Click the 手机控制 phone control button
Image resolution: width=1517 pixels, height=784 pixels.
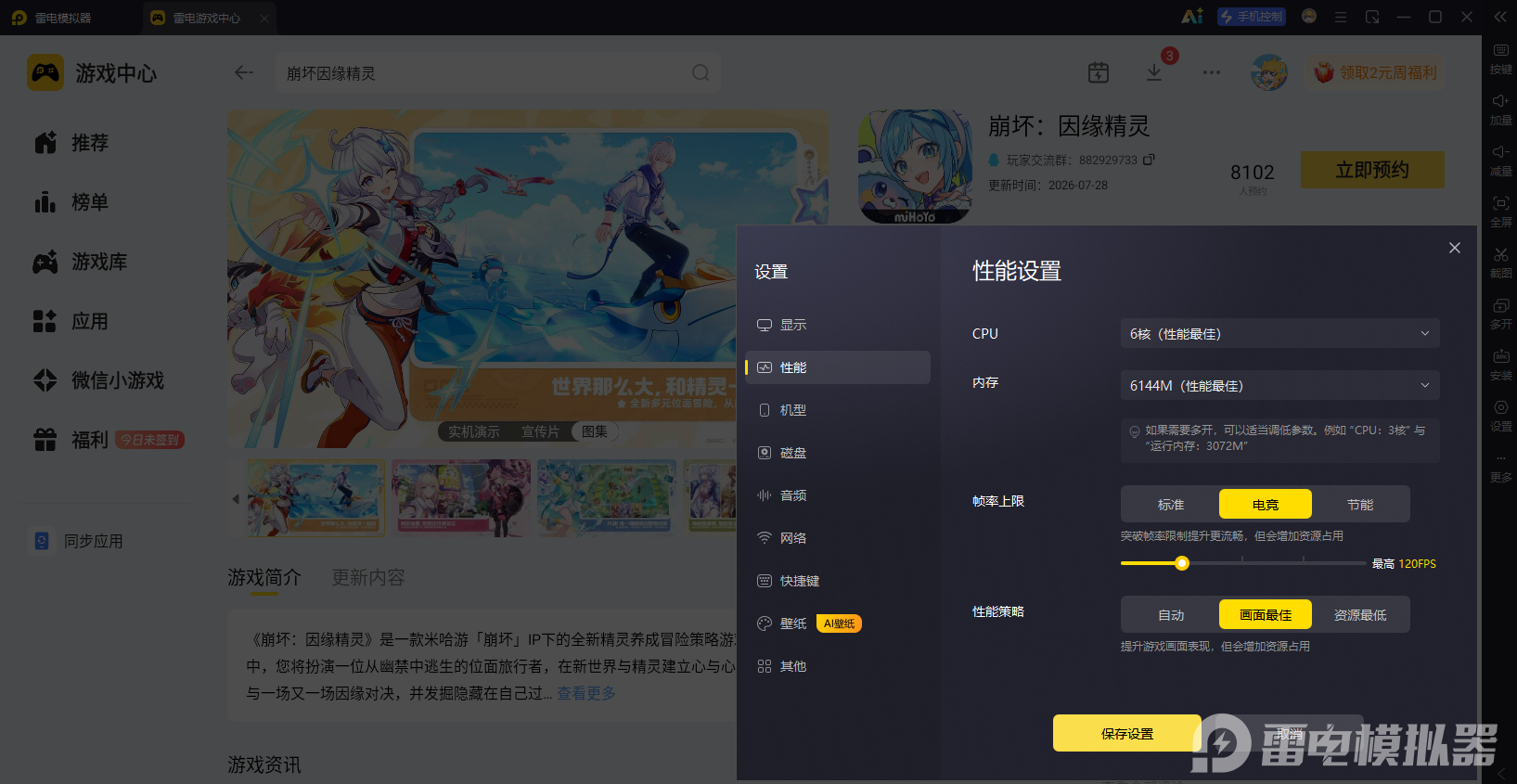pyautogui.click(x=1252, y=17)
